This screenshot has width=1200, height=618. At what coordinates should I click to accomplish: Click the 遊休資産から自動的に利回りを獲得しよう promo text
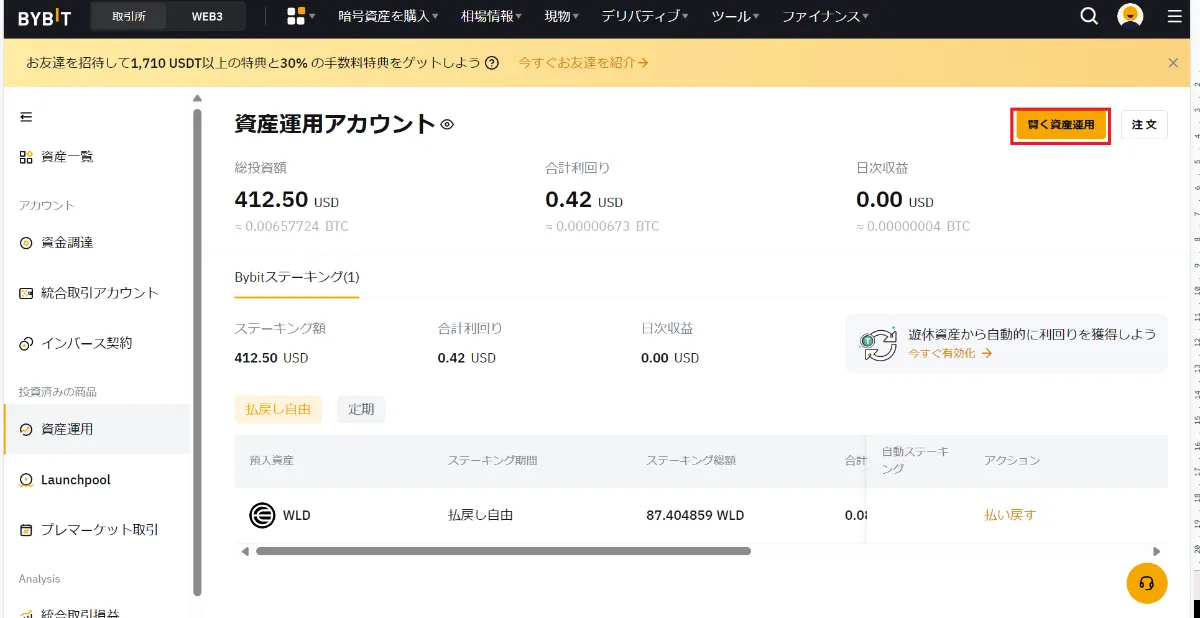click(x=1032, y=334)
